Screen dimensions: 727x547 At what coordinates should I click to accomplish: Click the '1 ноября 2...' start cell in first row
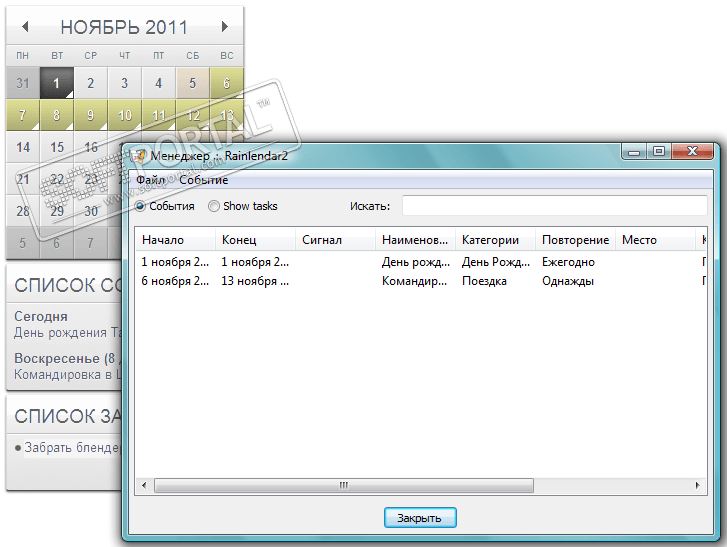tap(175, 262)
